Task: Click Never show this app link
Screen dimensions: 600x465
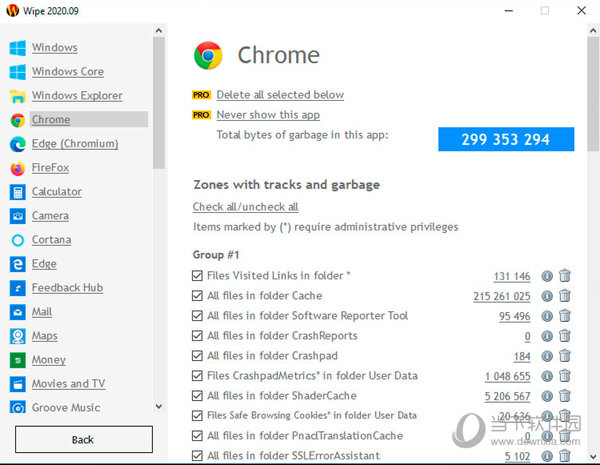Action: (268, 115)
